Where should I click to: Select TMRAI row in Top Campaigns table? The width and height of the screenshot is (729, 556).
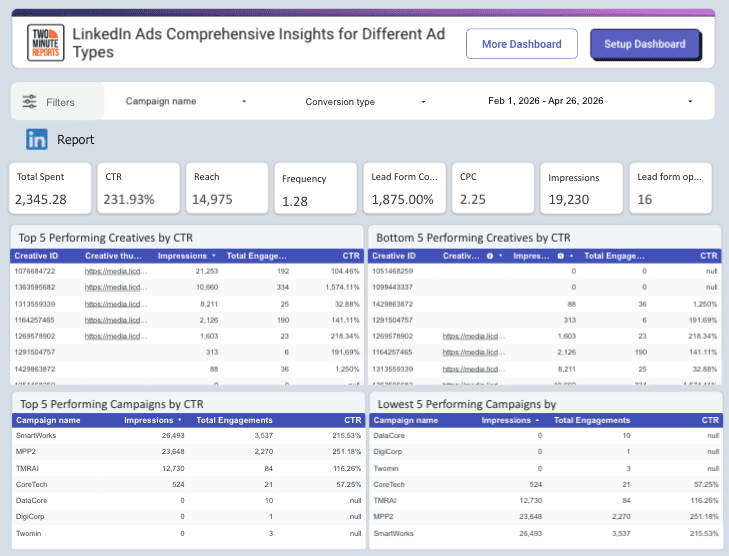(188, 469)
